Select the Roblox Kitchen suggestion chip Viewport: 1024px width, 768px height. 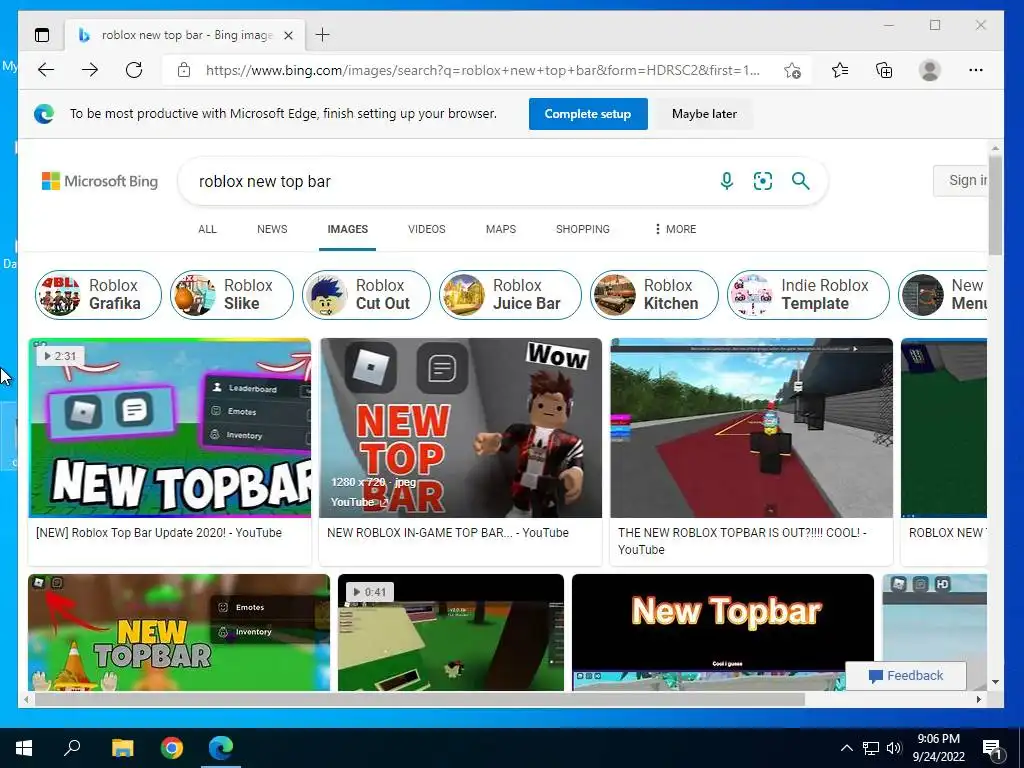point(654,295)
